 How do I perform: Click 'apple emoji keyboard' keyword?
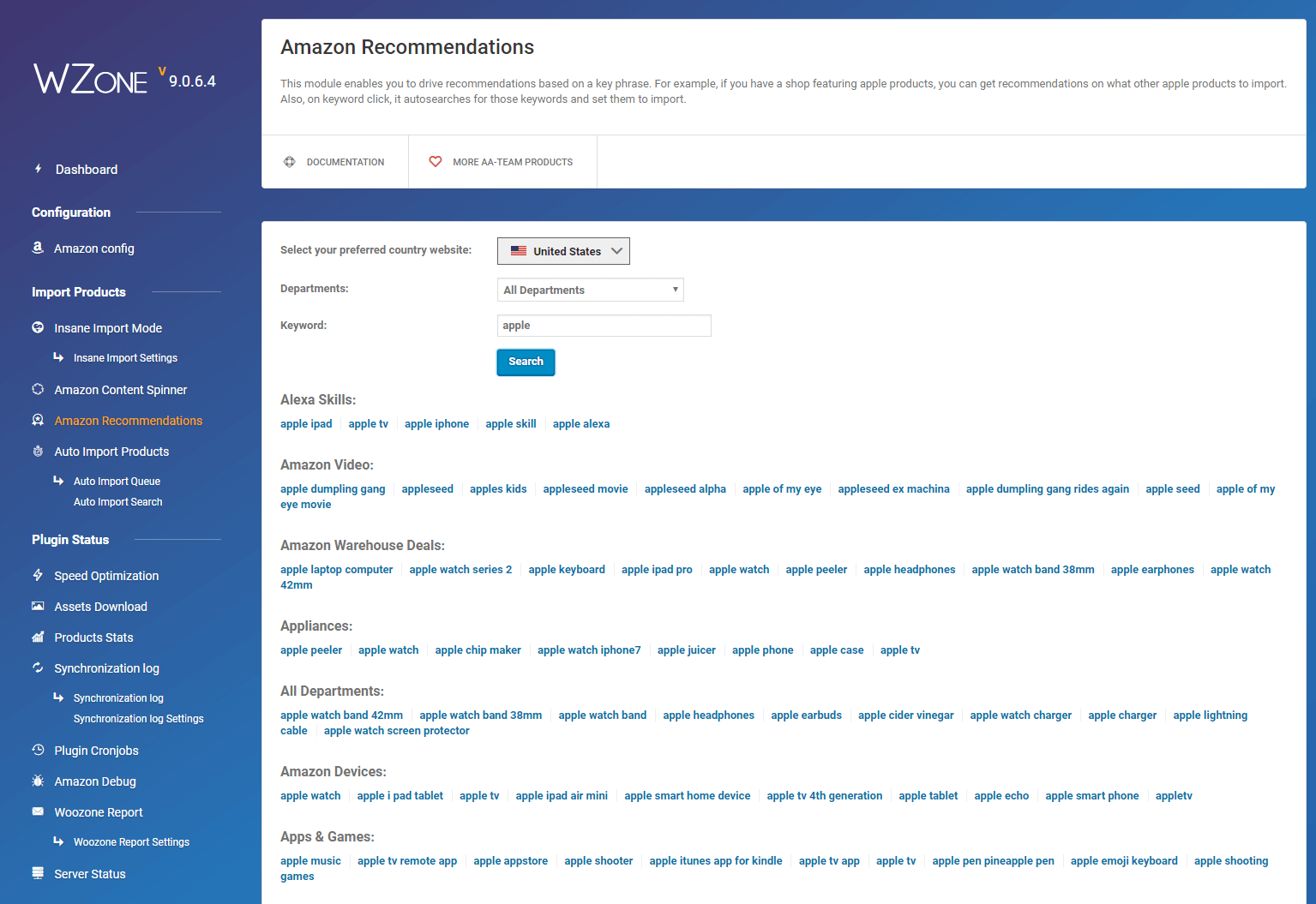pyautogui.click(x=1124, y=861)
